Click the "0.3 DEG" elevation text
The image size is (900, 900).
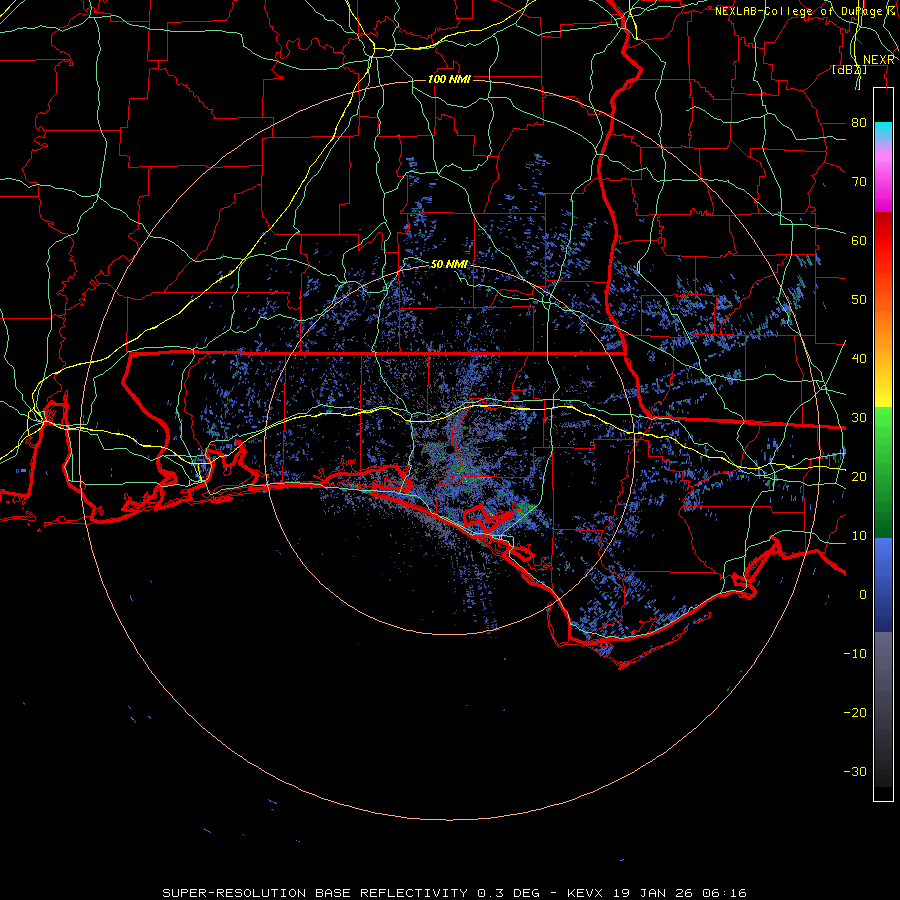tap(509, 893)
